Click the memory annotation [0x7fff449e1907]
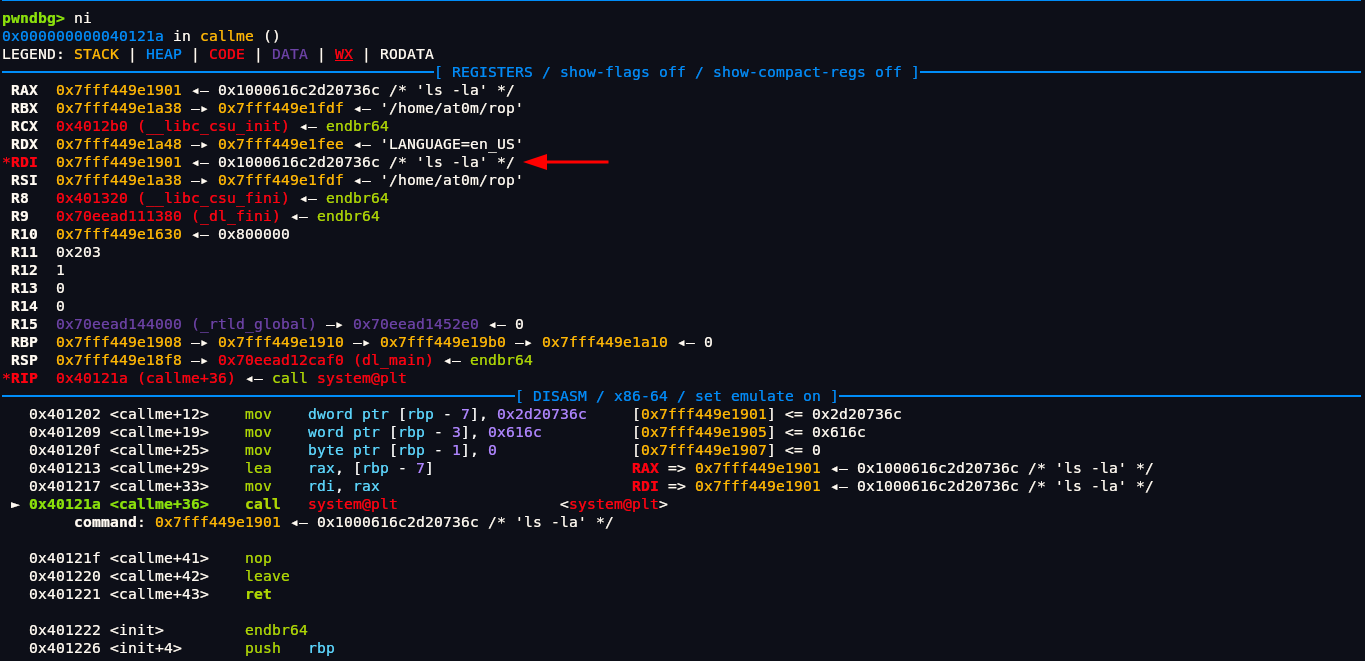The image size is (1365, 661). [x=704, y=450]
